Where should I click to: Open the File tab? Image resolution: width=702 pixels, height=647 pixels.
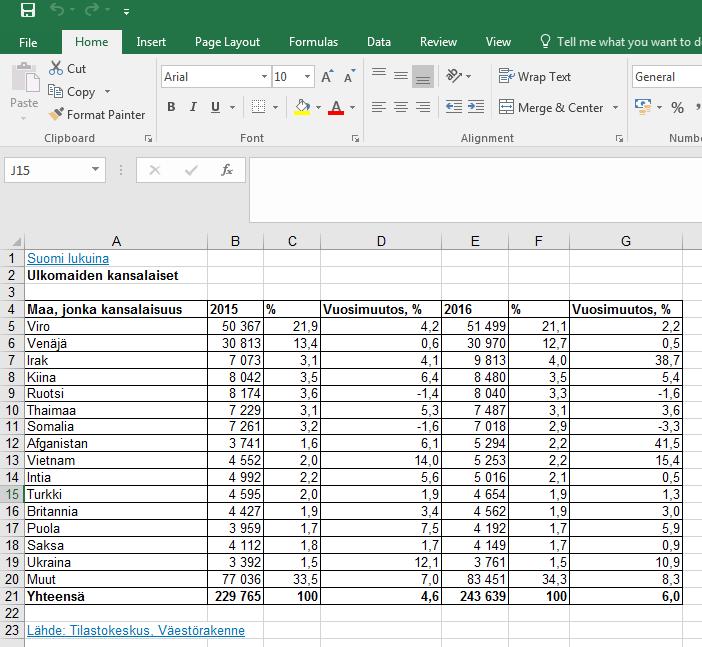[x=28, y=42]
